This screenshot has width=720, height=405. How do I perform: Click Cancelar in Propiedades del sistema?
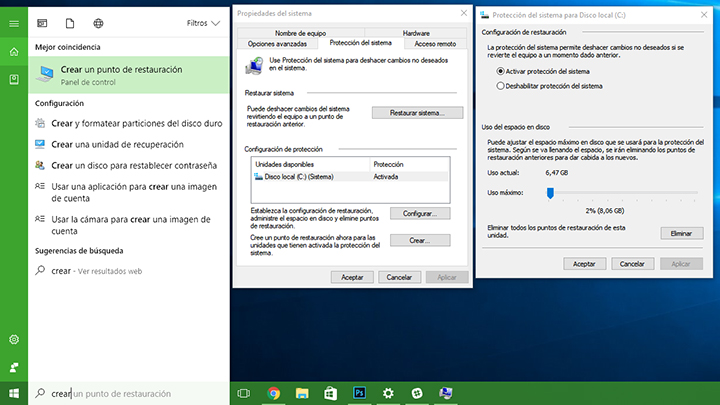[399, 277]
